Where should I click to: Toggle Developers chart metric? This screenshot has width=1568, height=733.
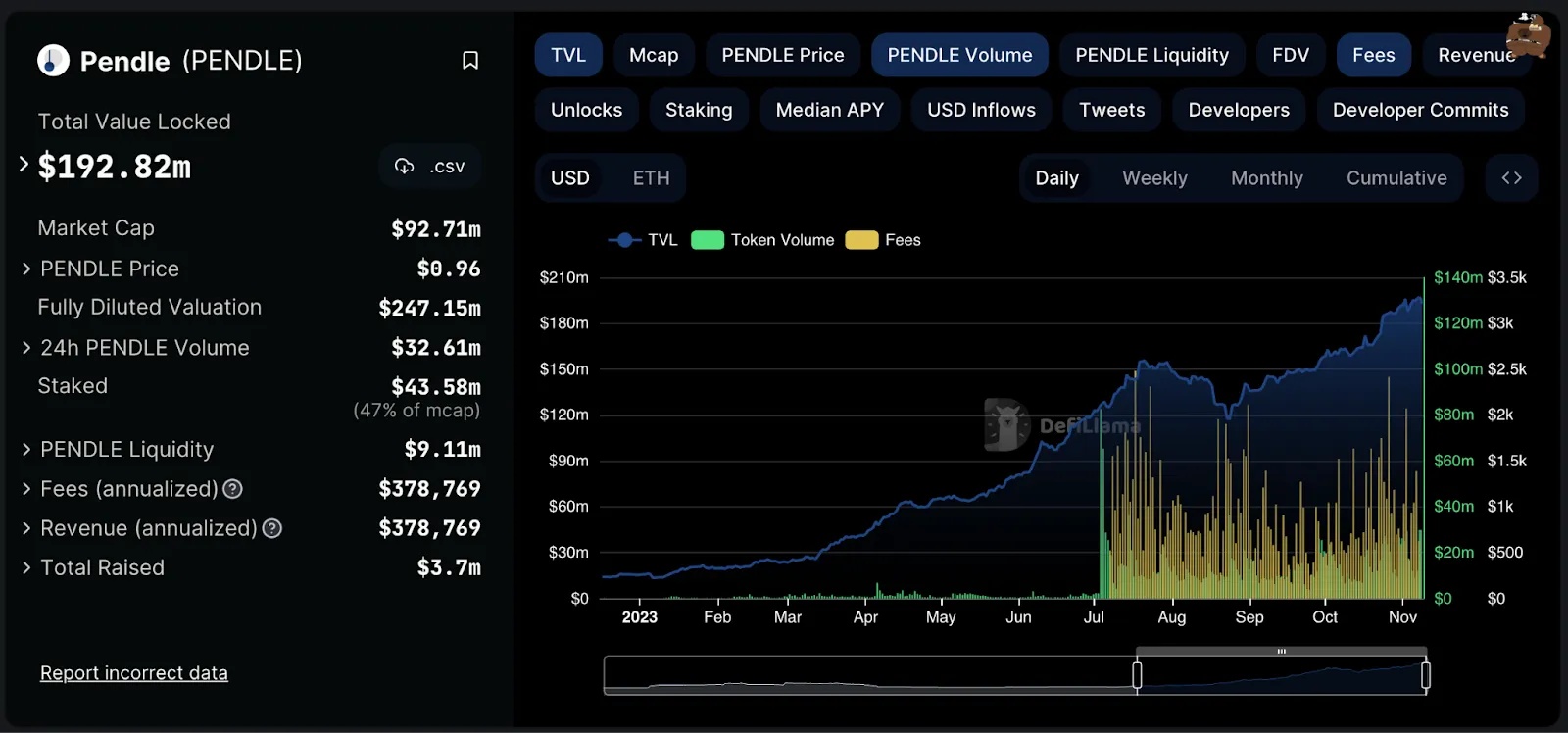click(1239, 110)
